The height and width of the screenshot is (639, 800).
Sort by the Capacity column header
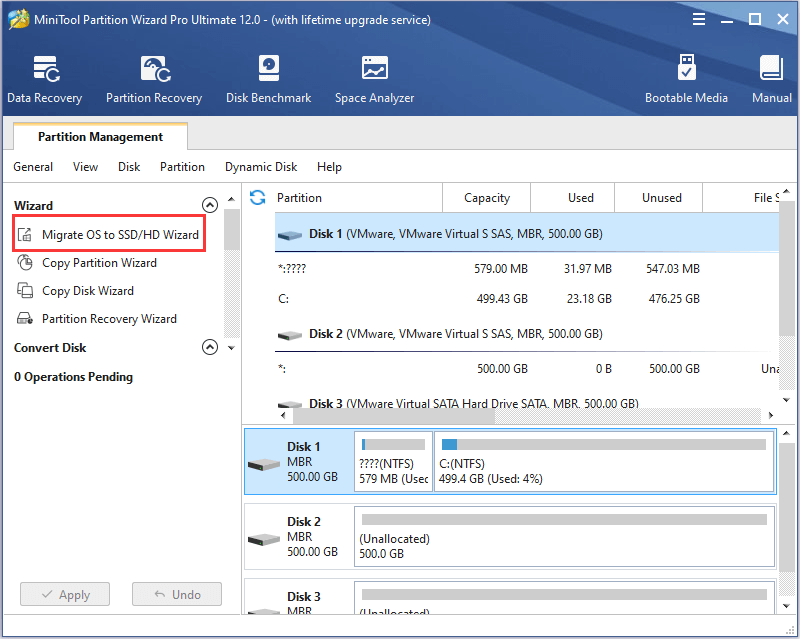click(x=487, y=198)
